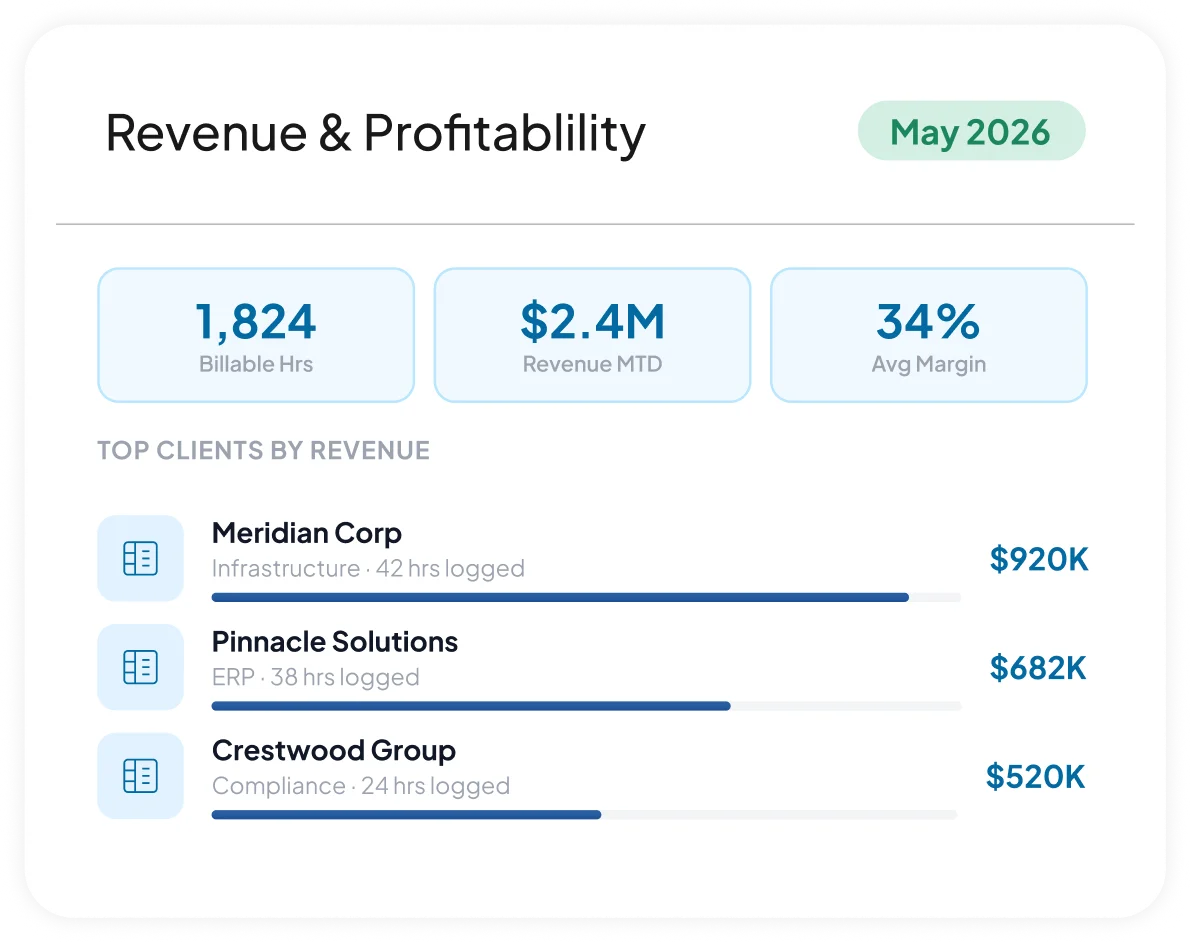Click the $520K revenue amount

tap(1036, 777)
